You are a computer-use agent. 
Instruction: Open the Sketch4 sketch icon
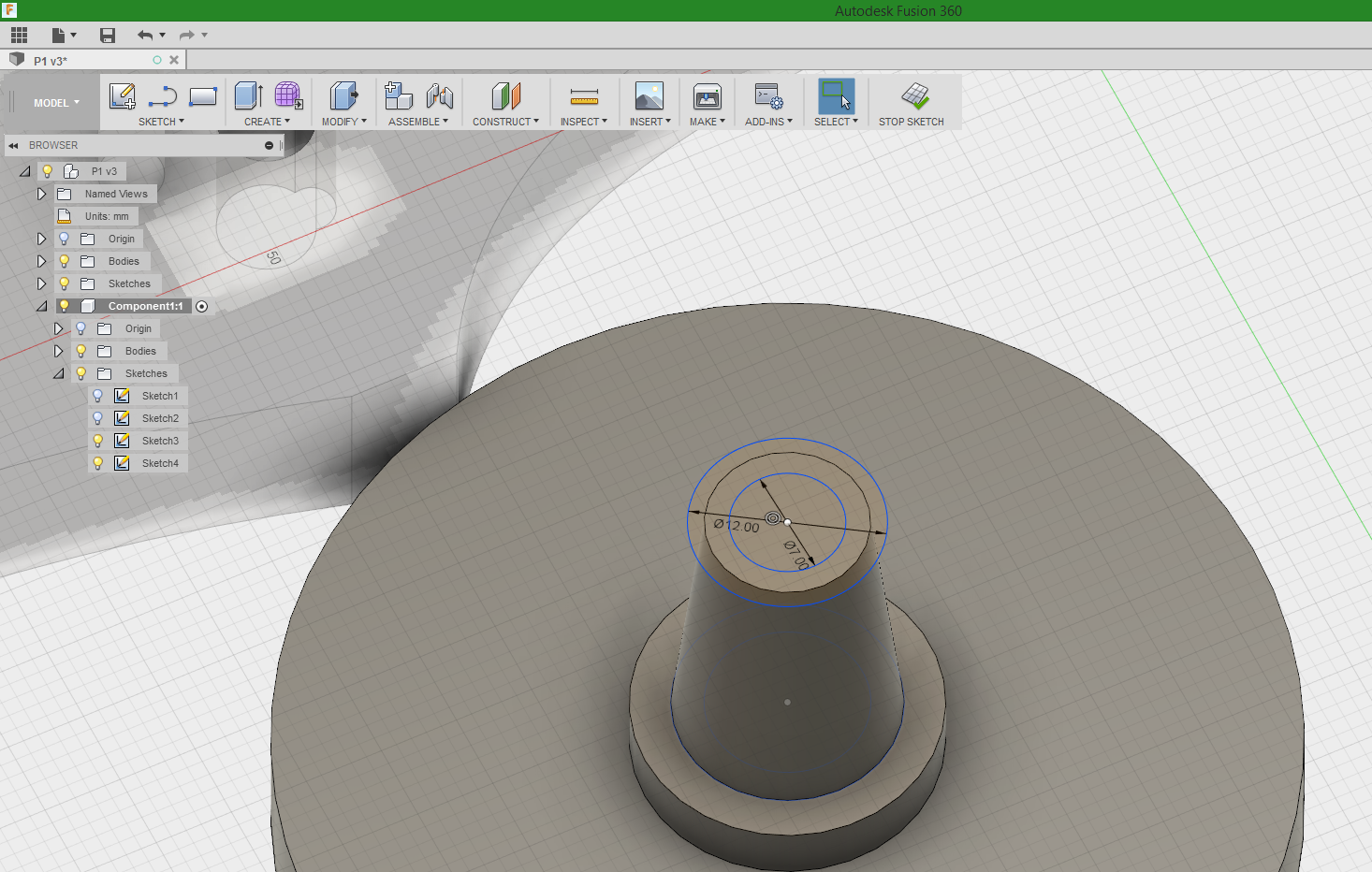click(x=122, y=463)
